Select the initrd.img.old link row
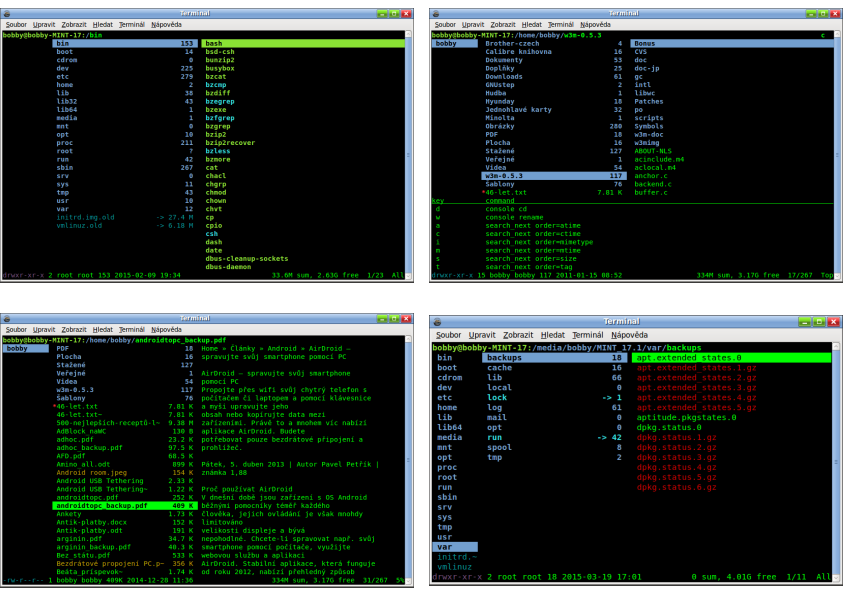Screen dimensions: 843x595 click(125, 218)
